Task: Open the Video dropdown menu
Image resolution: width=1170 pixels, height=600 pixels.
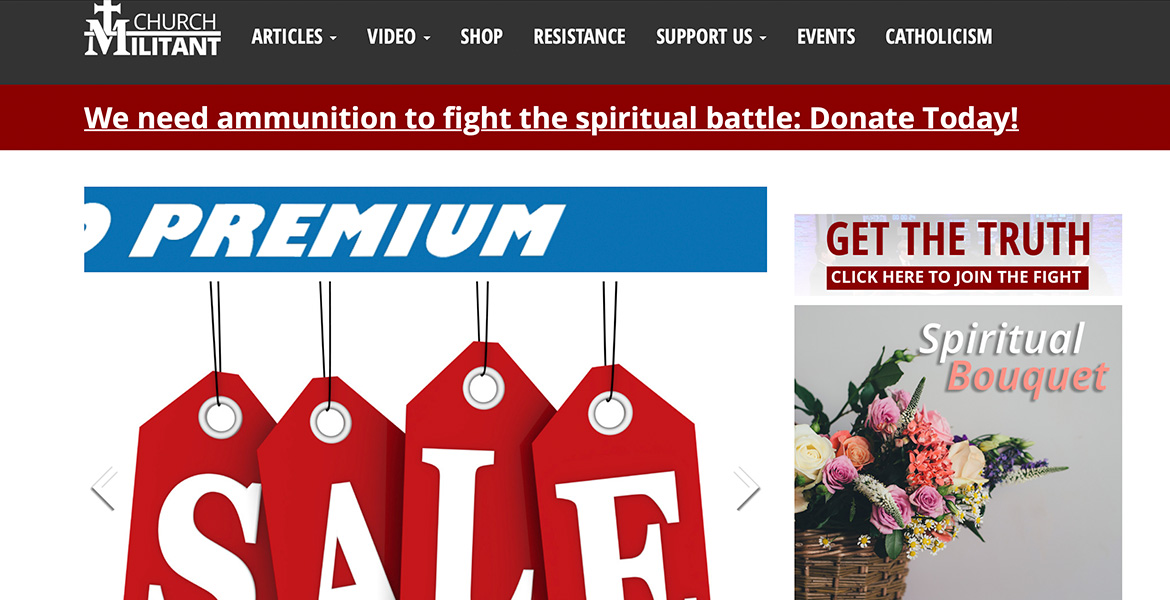Action: click(398, 37)
